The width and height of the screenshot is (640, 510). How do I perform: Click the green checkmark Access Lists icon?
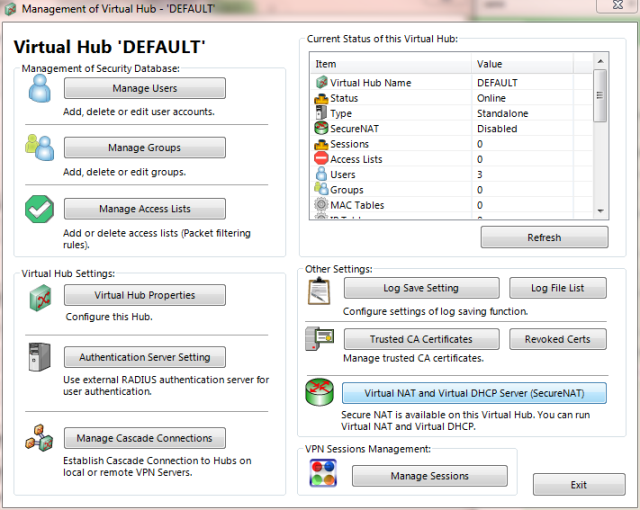coord(39,209)
